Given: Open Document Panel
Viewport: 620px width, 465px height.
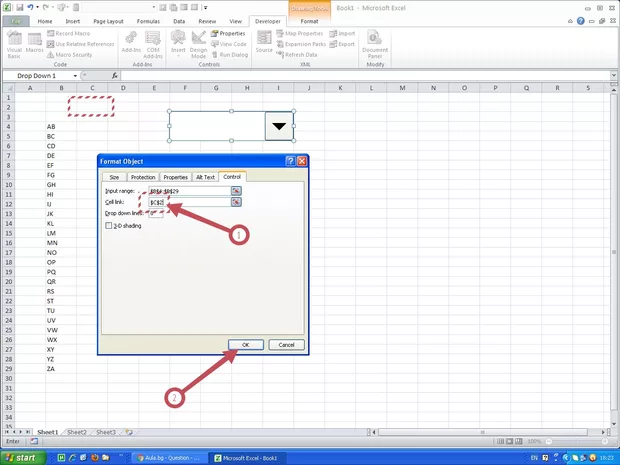Looking at the screenshot, I should pos(374,45).
